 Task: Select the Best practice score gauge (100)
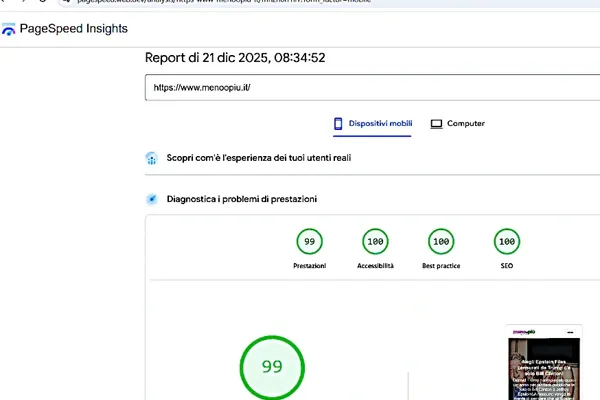coord(440,242)
